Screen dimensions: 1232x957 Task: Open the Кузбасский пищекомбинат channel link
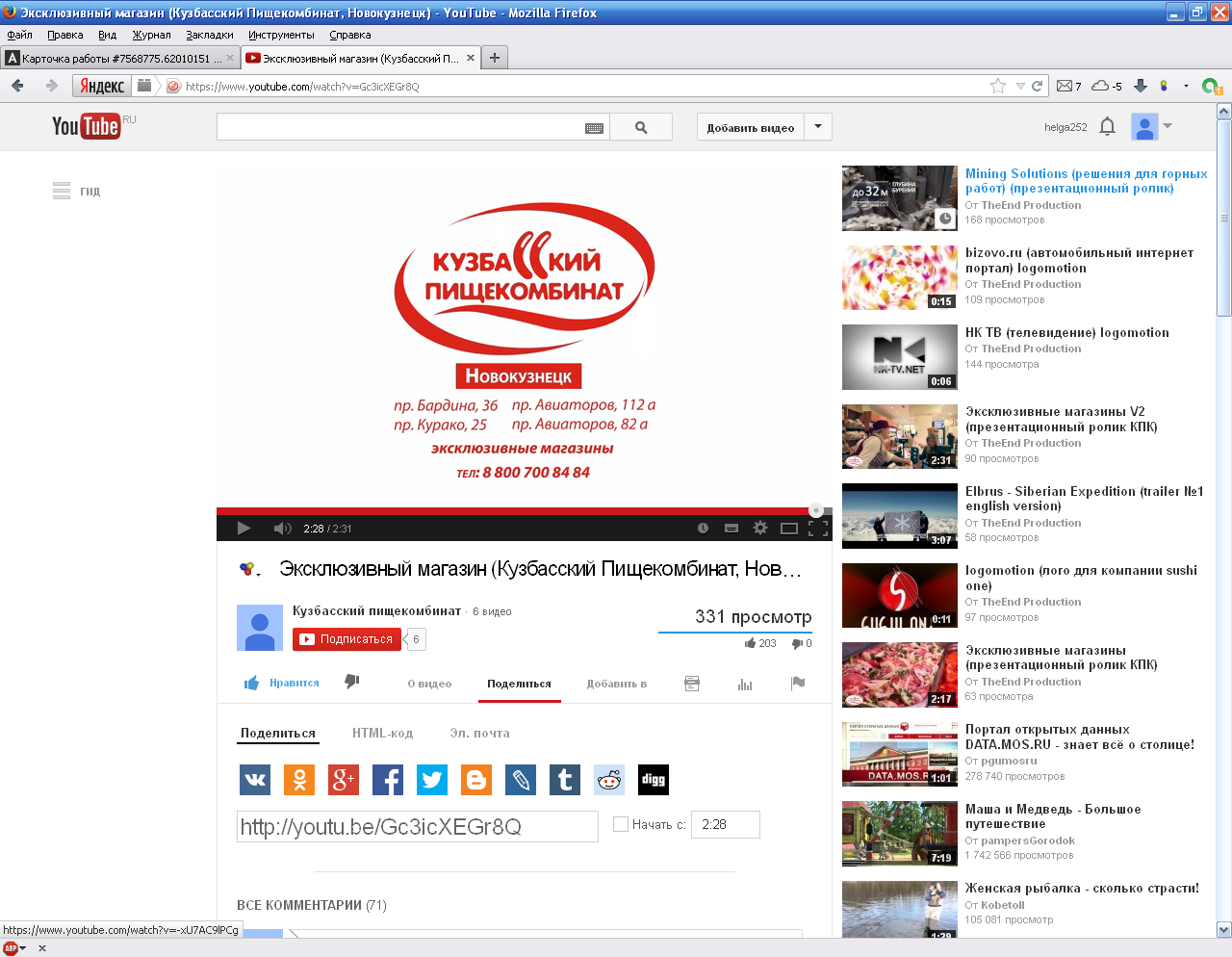[x=377, y=611]
